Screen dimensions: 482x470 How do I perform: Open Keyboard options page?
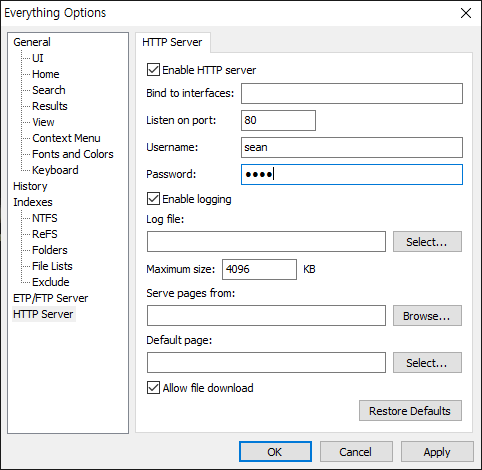pyautogui.click(x=55, y=170)
